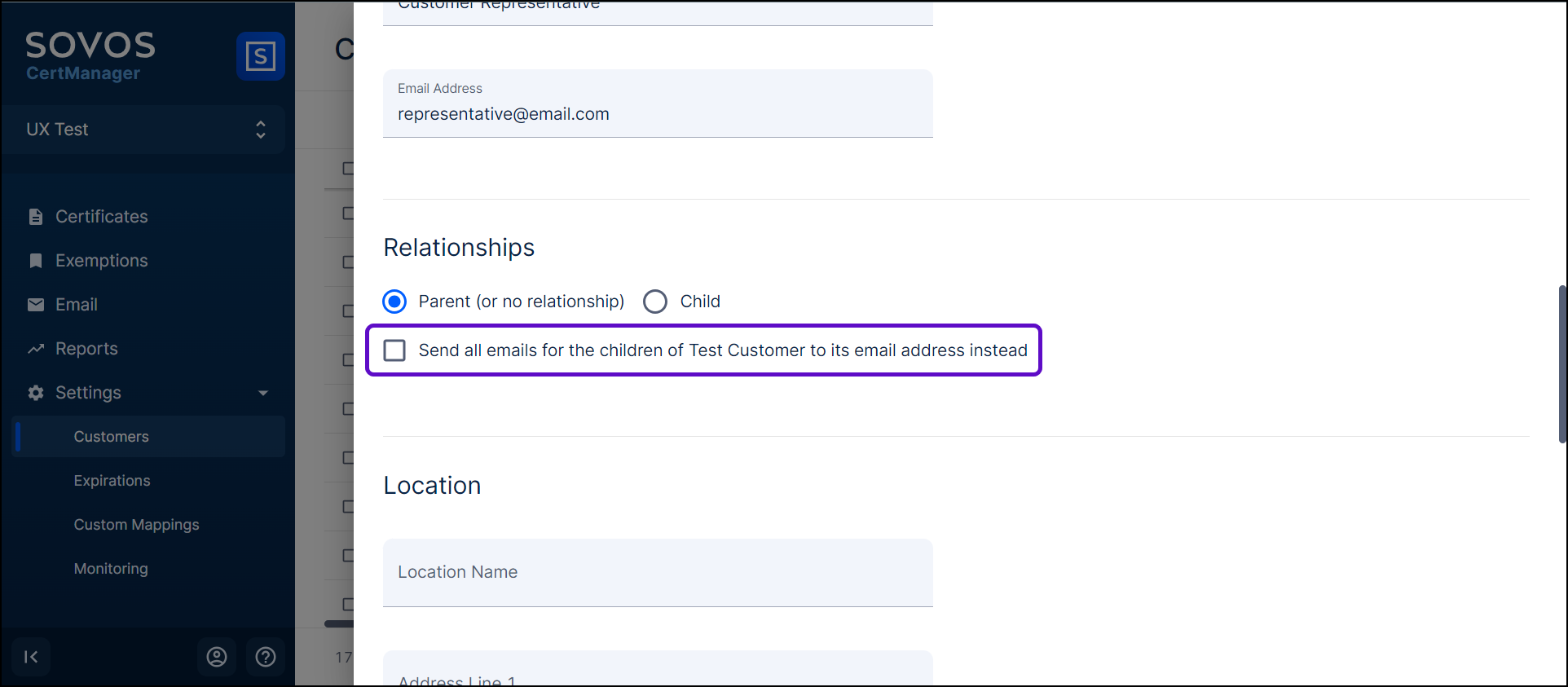The width and height of the screenshot is (1568, 687).
Task: Open the Customers settings page
Action: pyautogui.click(x=112, y=437)
